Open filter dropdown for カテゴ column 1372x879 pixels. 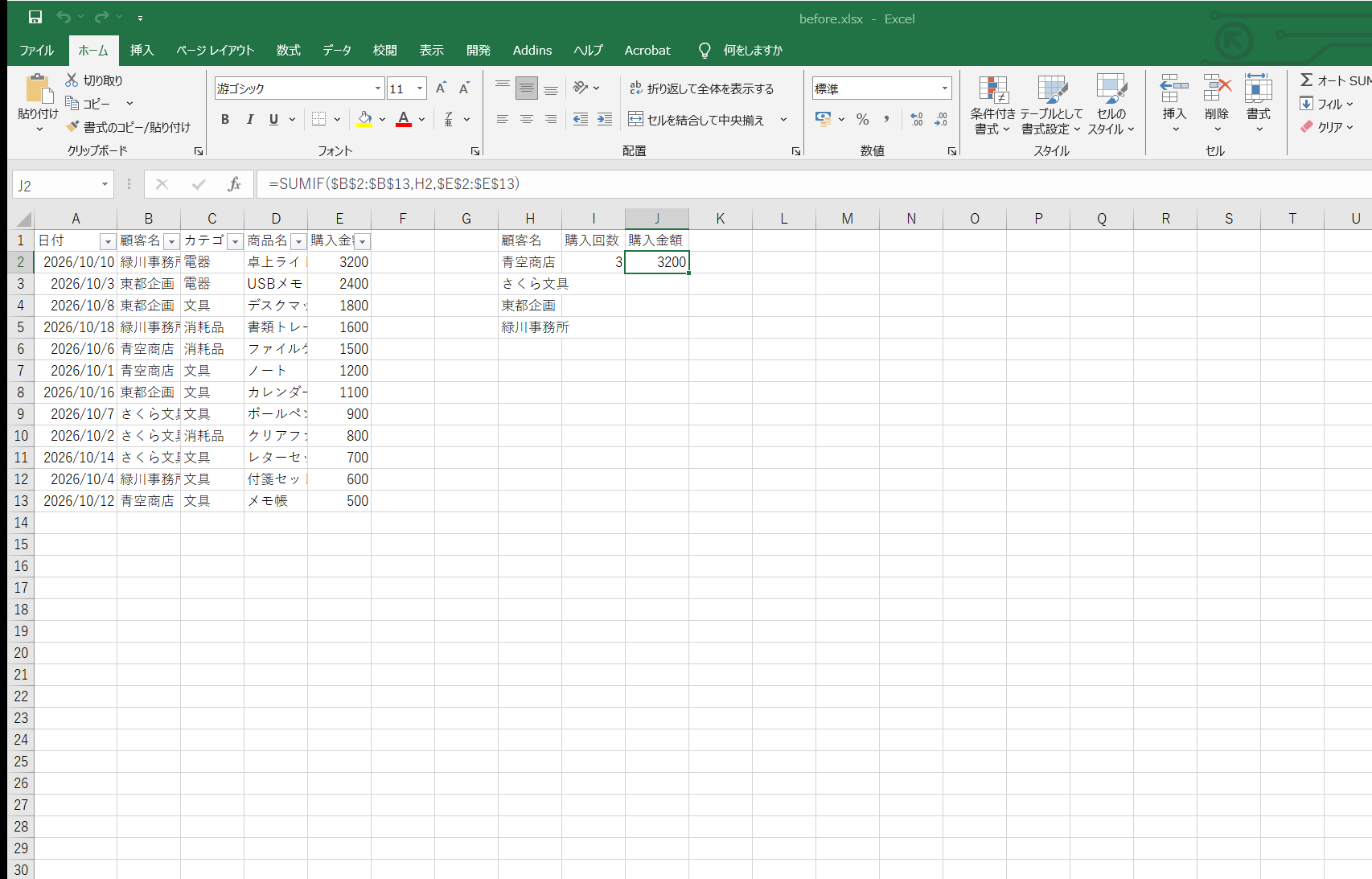tap(235, 241)
